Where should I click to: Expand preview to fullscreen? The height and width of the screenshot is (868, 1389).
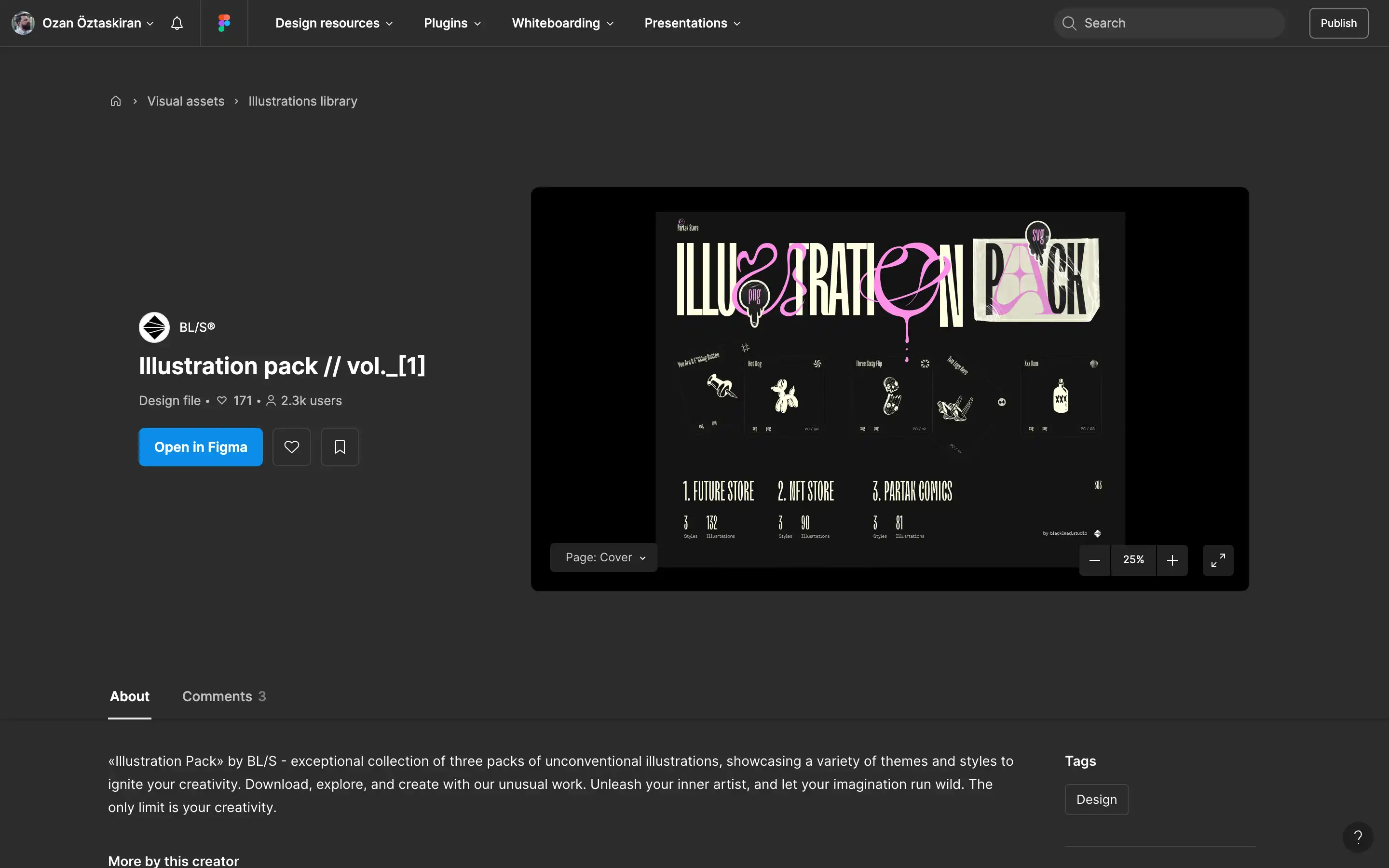pos(1218,560)
